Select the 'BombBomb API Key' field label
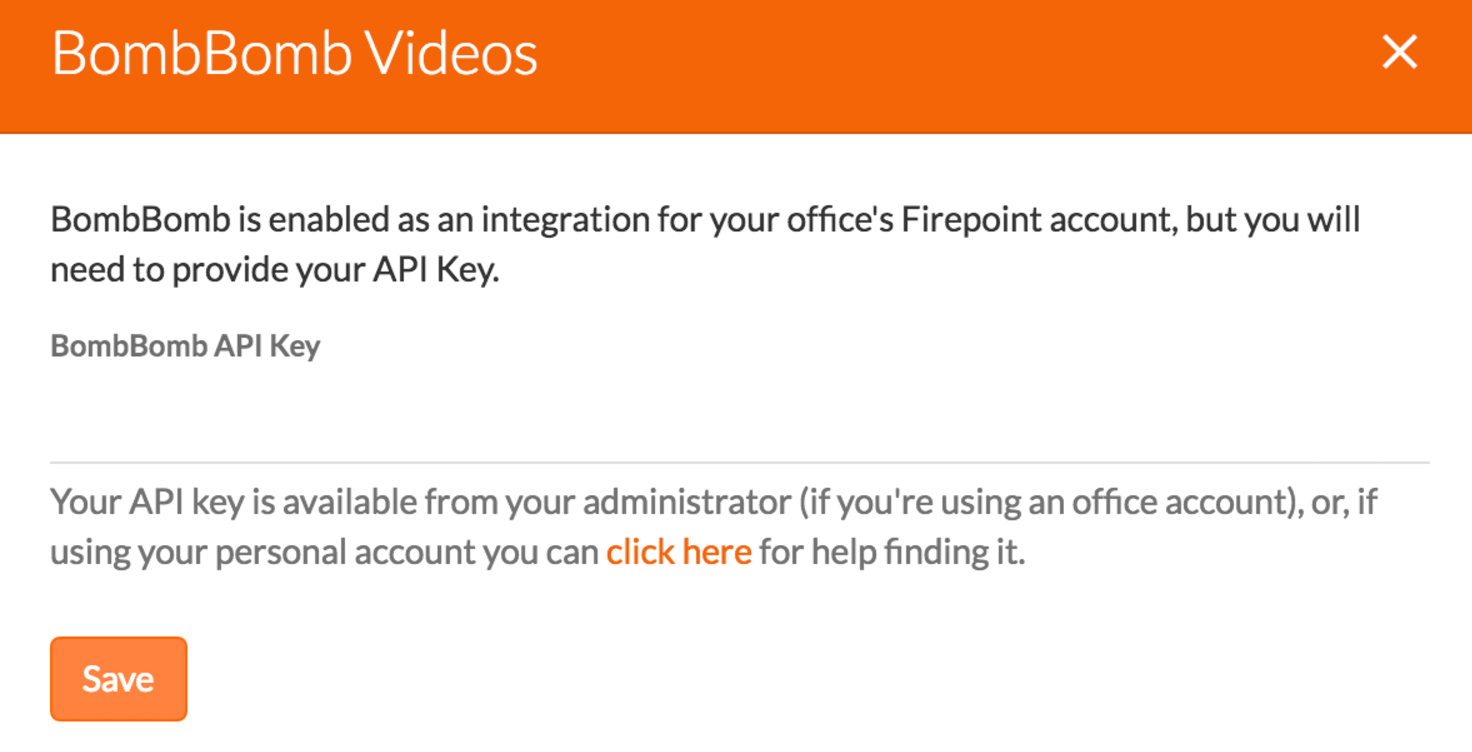Viewport: 1472px width, 752px height. pos(185,346)
